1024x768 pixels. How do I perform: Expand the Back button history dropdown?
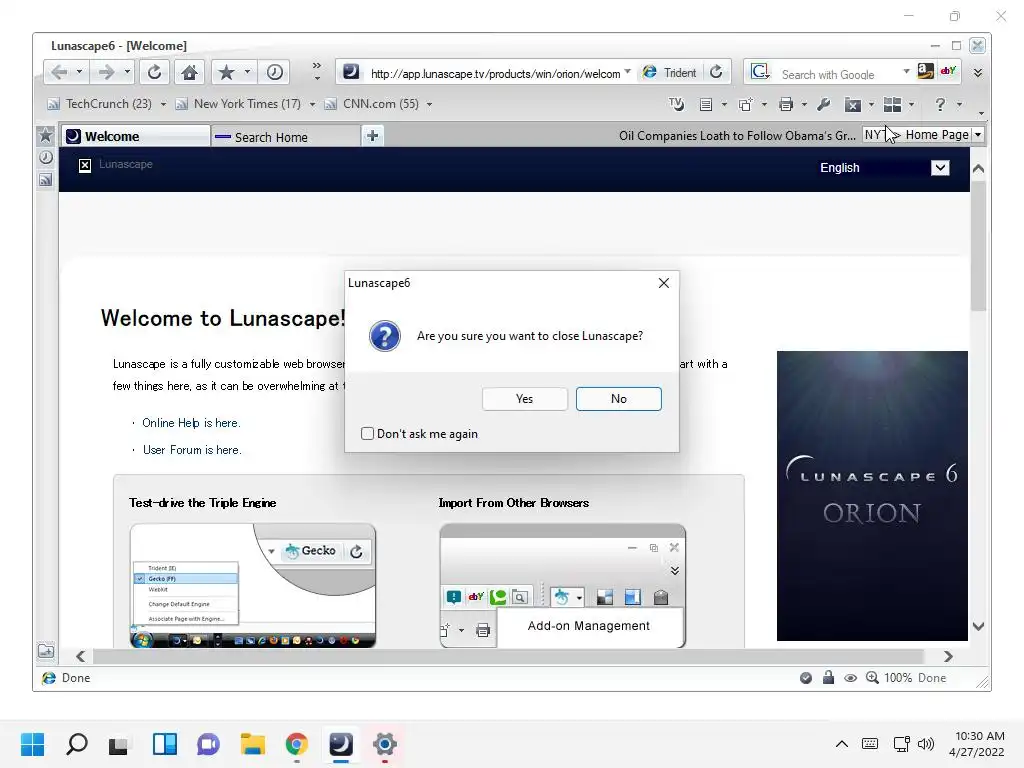coord(79,71)
